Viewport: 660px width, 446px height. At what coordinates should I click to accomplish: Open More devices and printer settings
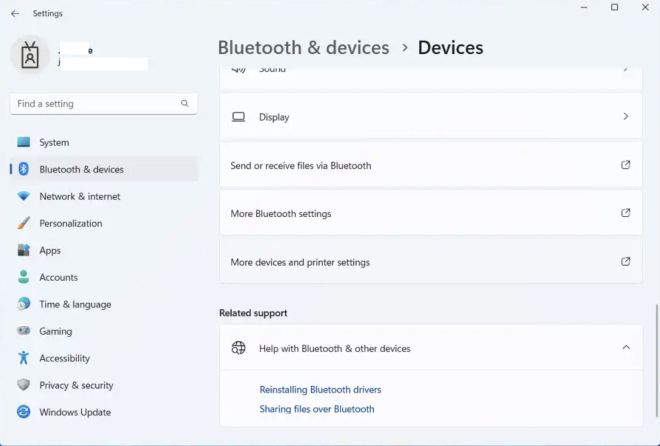point(431,262)
